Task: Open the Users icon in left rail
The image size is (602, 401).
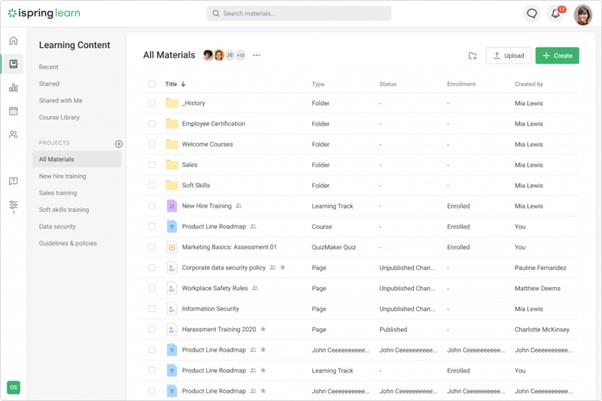Action: pos(13,134)
